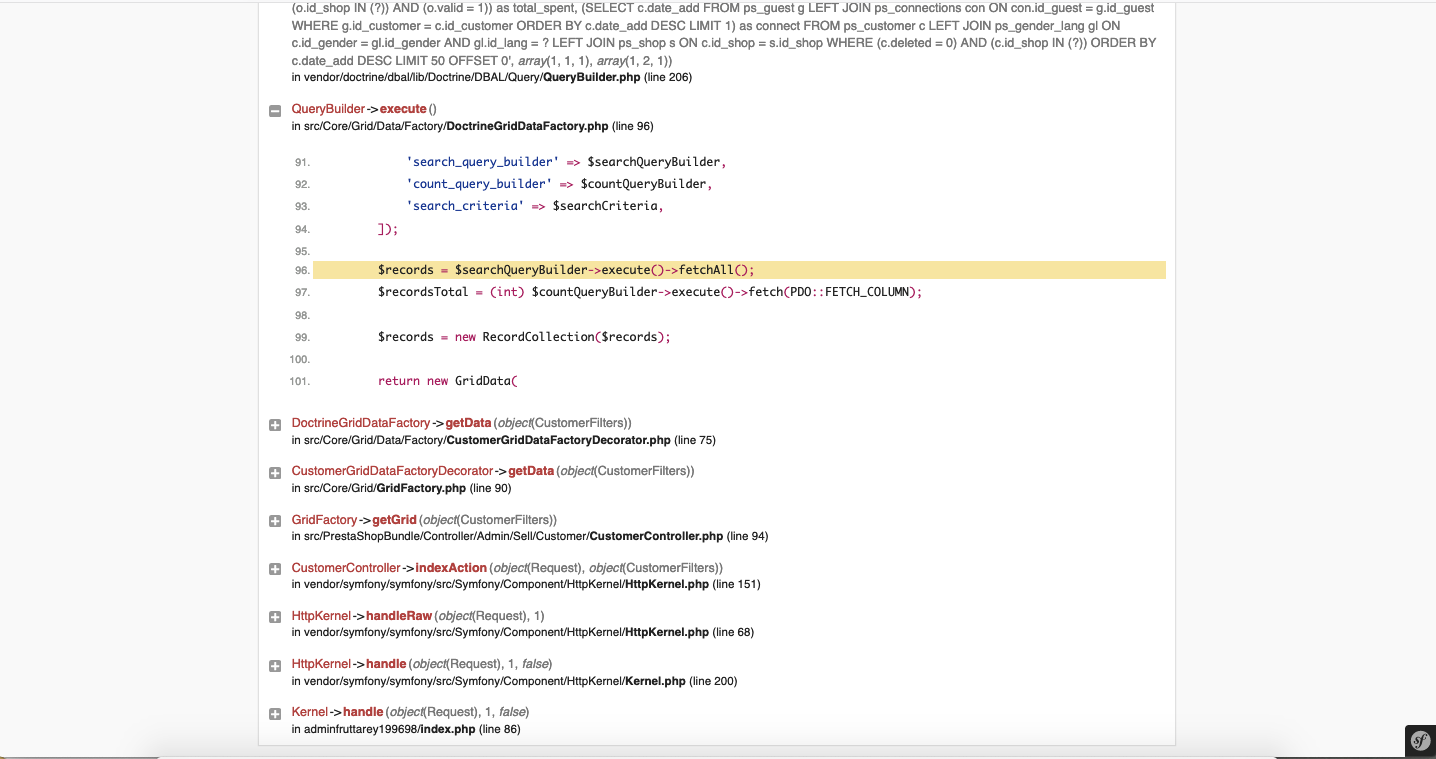Image resolution: width=1436 pixels, height=759 pixels.
Task: Click CustomerGridDataFactoryDecorator class name in trace
Action: [x=392, y=471]
